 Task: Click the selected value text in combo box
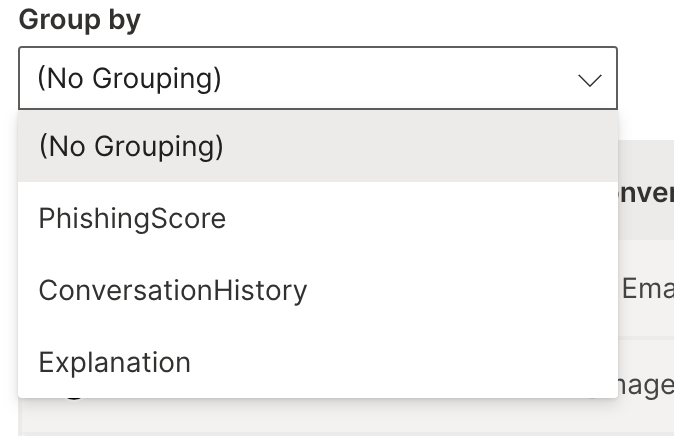point(129,78)
